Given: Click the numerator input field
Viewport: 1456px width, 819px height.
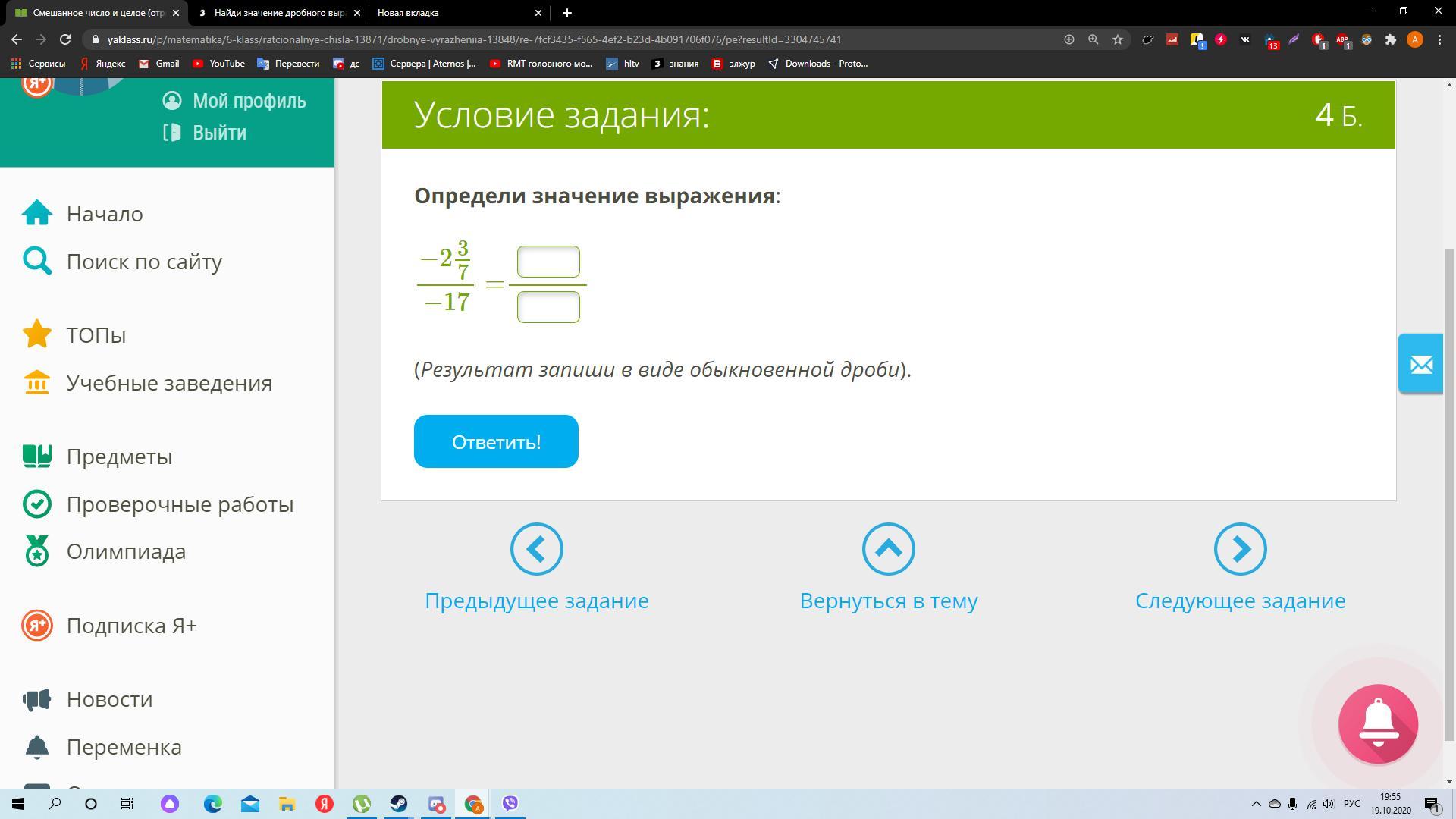Looking at the screenshot, I should click(548, 262).
